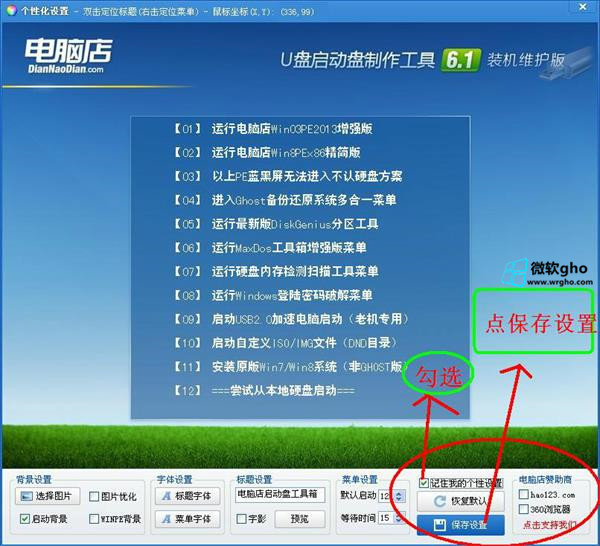Screen dimensions: 600x546
Task: Check the hao123.com sponsor checkbox
Action: tap(524, 494)
